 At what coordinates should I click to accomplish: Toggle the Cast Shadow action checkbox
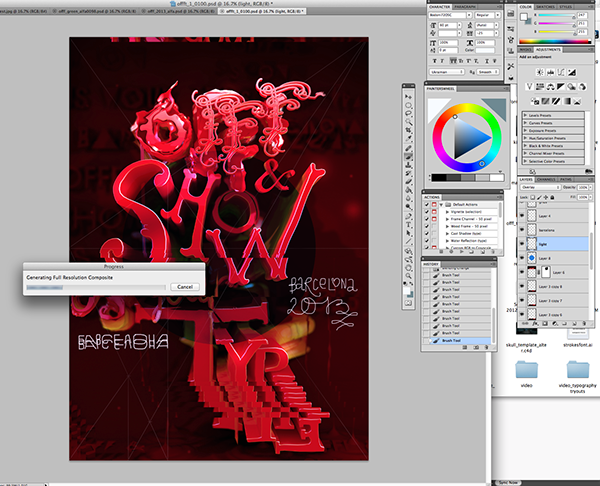[x=427, y=233]
